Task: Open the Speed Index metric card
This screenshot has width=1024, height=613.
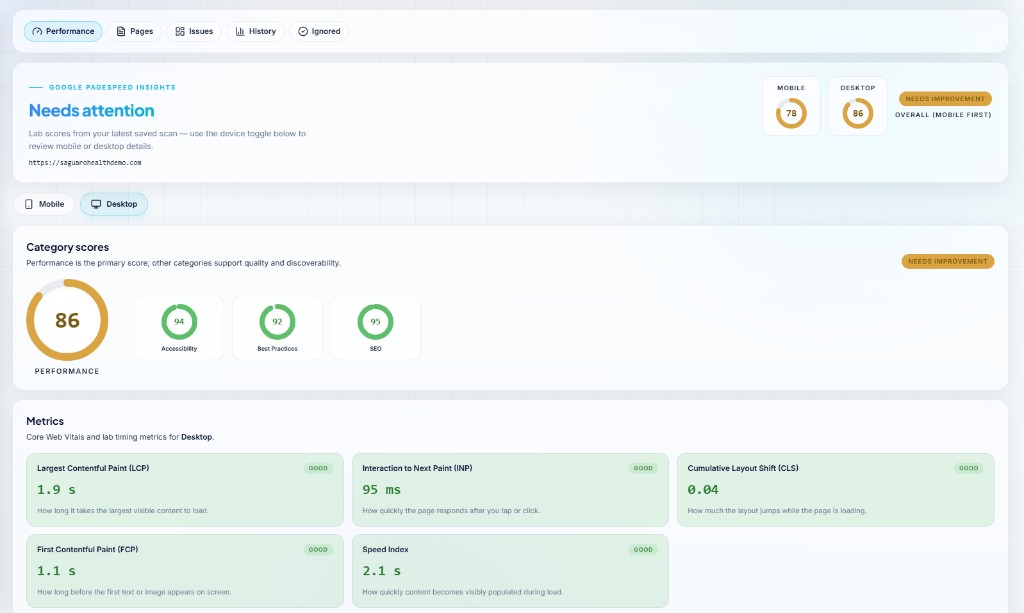Action: [x=510, y=571]
